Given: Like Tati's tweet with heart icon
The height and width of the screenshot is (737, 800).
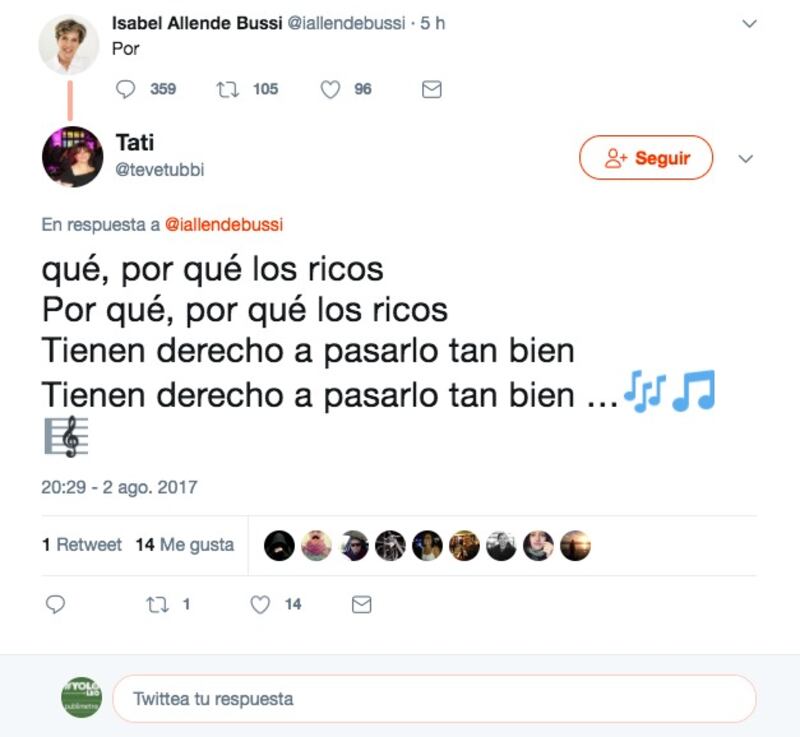Looking at the screenshot, I should pyautogui.click(x=260, y=605).
